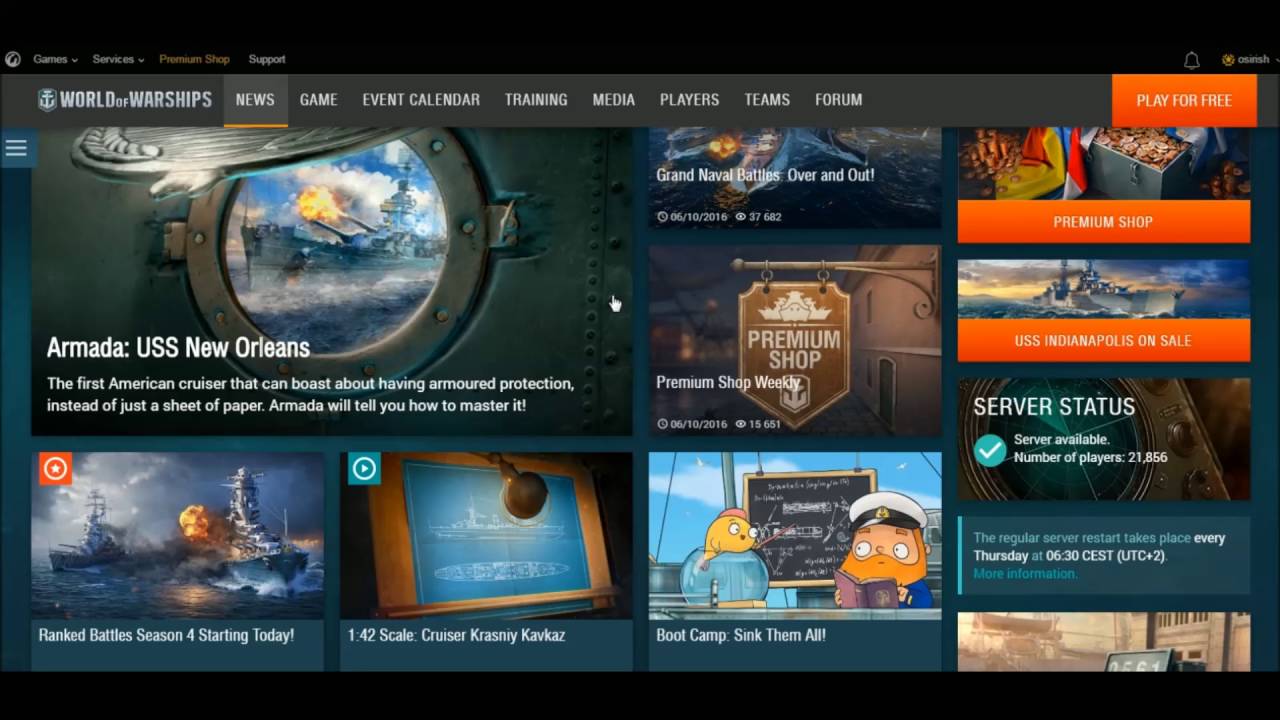Open the MEDIA menu item

pyautogui.click(x=613, y=100)
